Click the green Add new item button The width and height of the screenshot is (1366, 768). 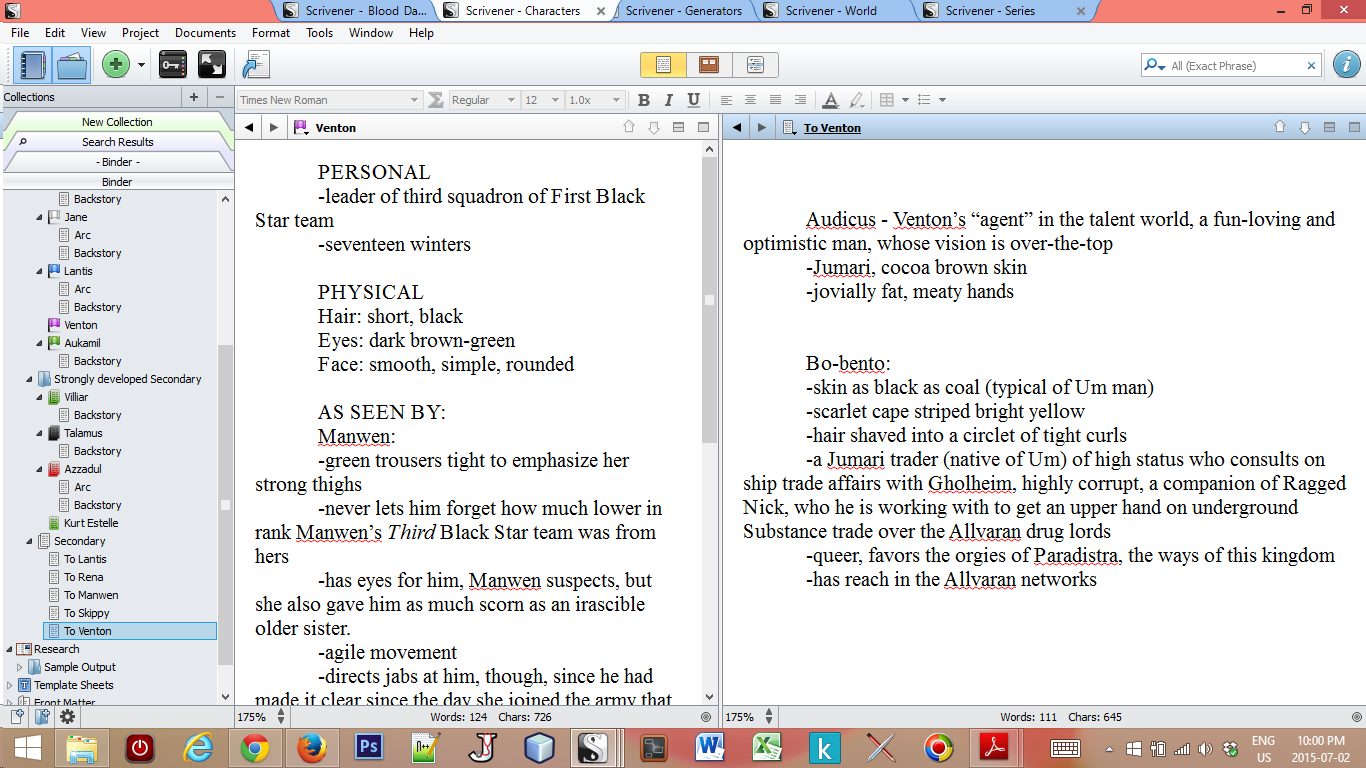(115, 65)
